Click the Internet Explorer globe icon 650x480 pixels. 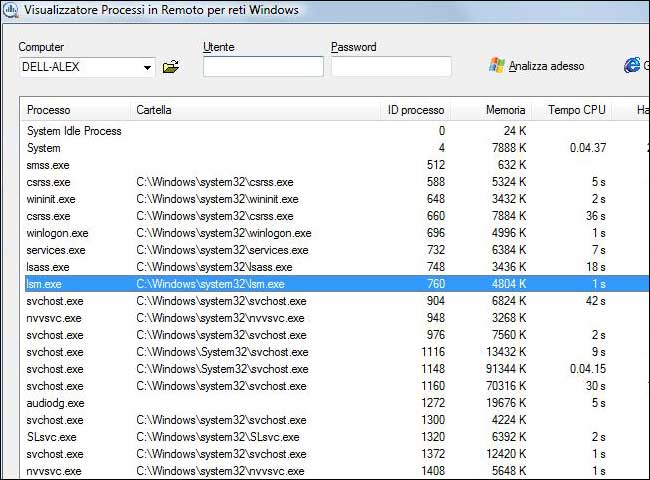[632, 66]
